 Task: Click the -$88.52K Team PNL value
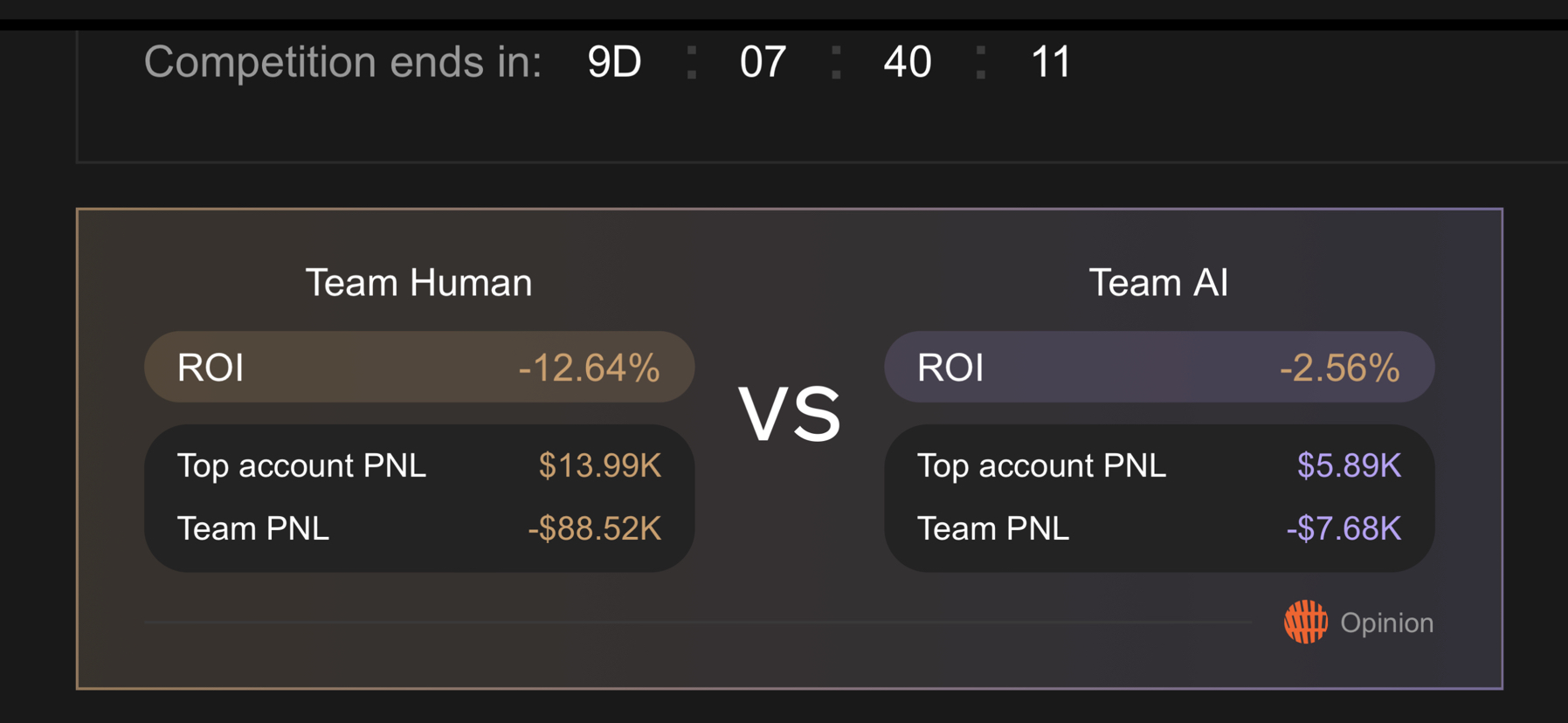pyautogui.click(x=594, y=528)
